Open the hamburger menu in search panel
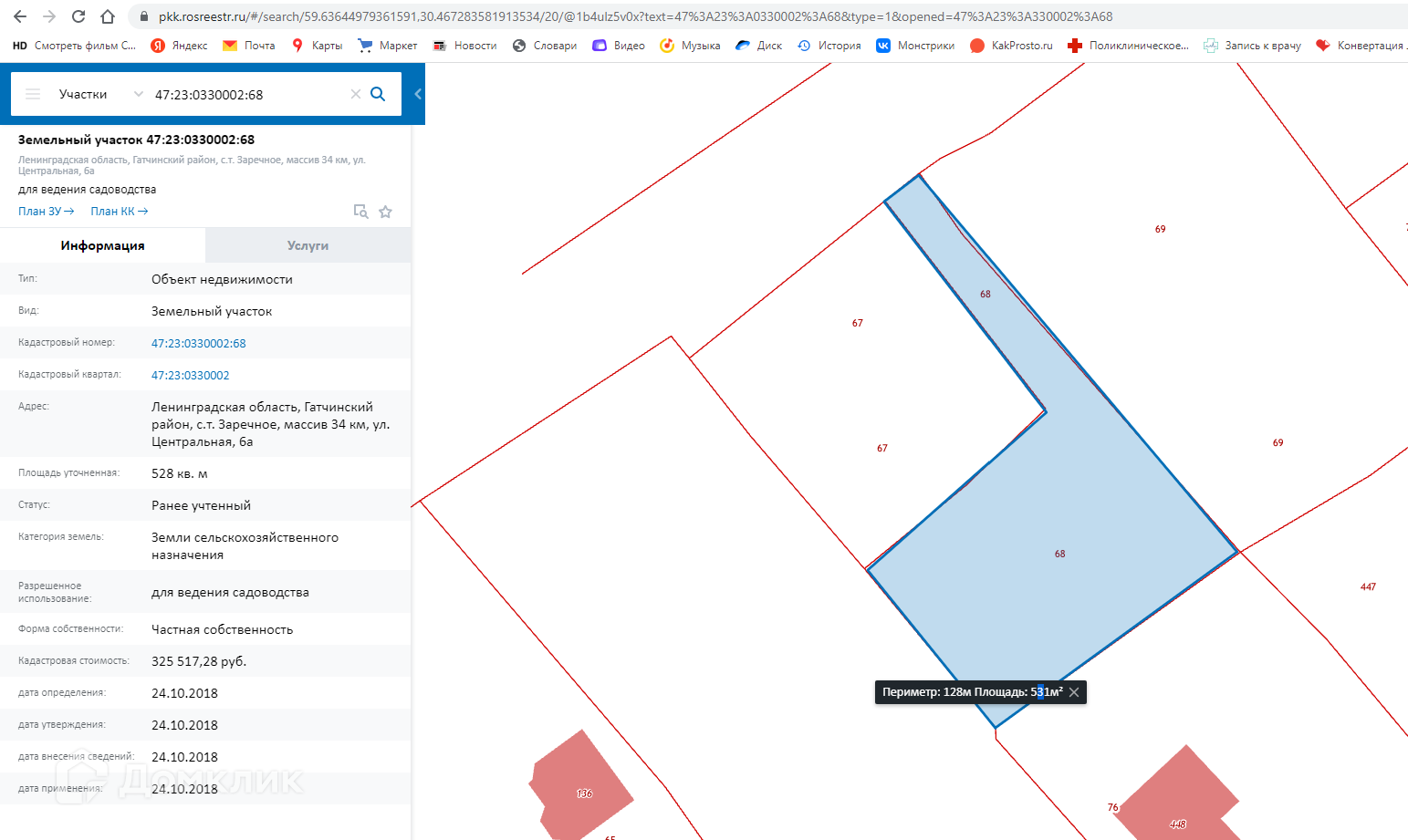 click(x=33, y=94)
